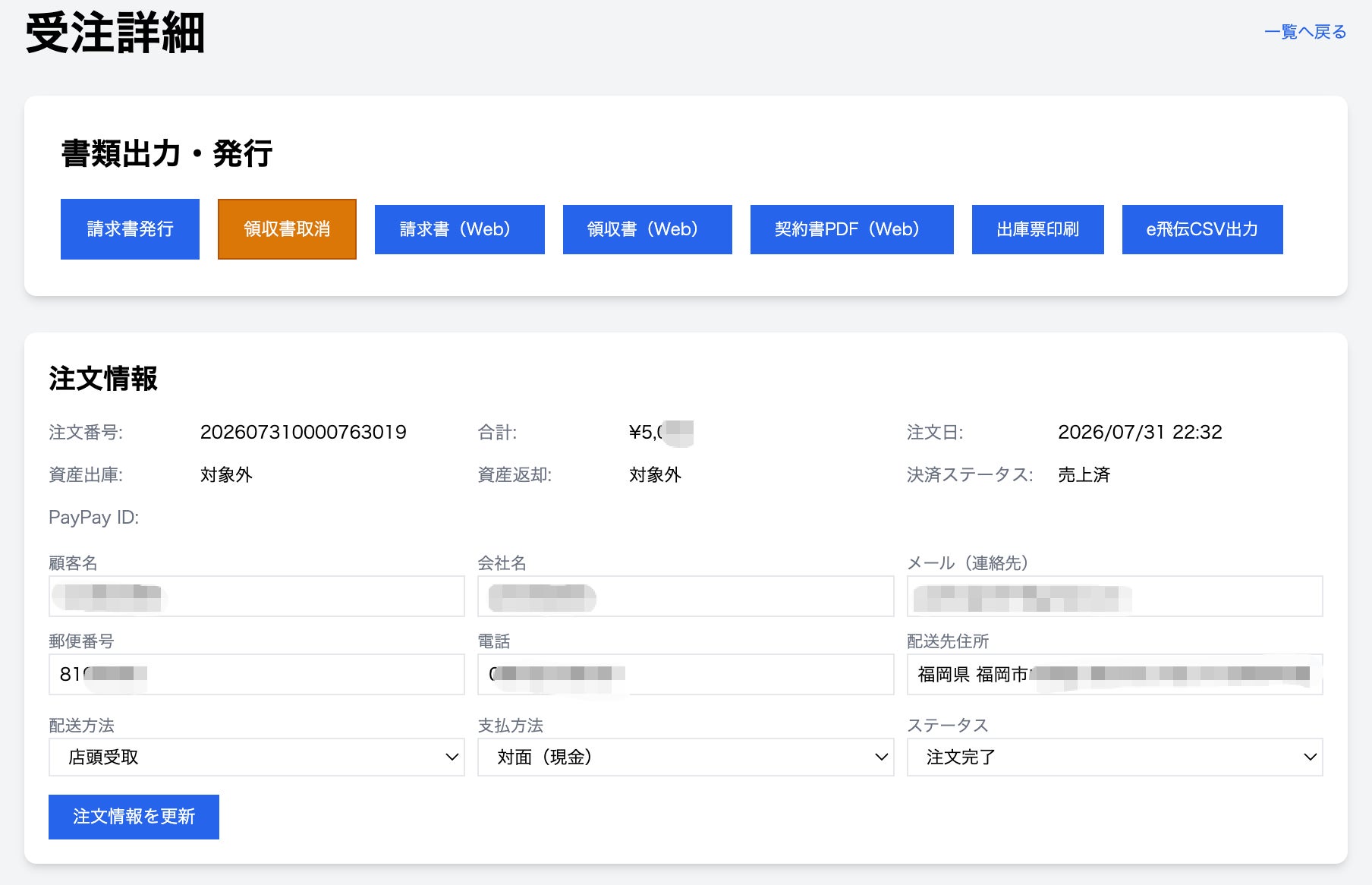Open the ステータス dropdown showing 注文完了

click(x=1115, y=757)
